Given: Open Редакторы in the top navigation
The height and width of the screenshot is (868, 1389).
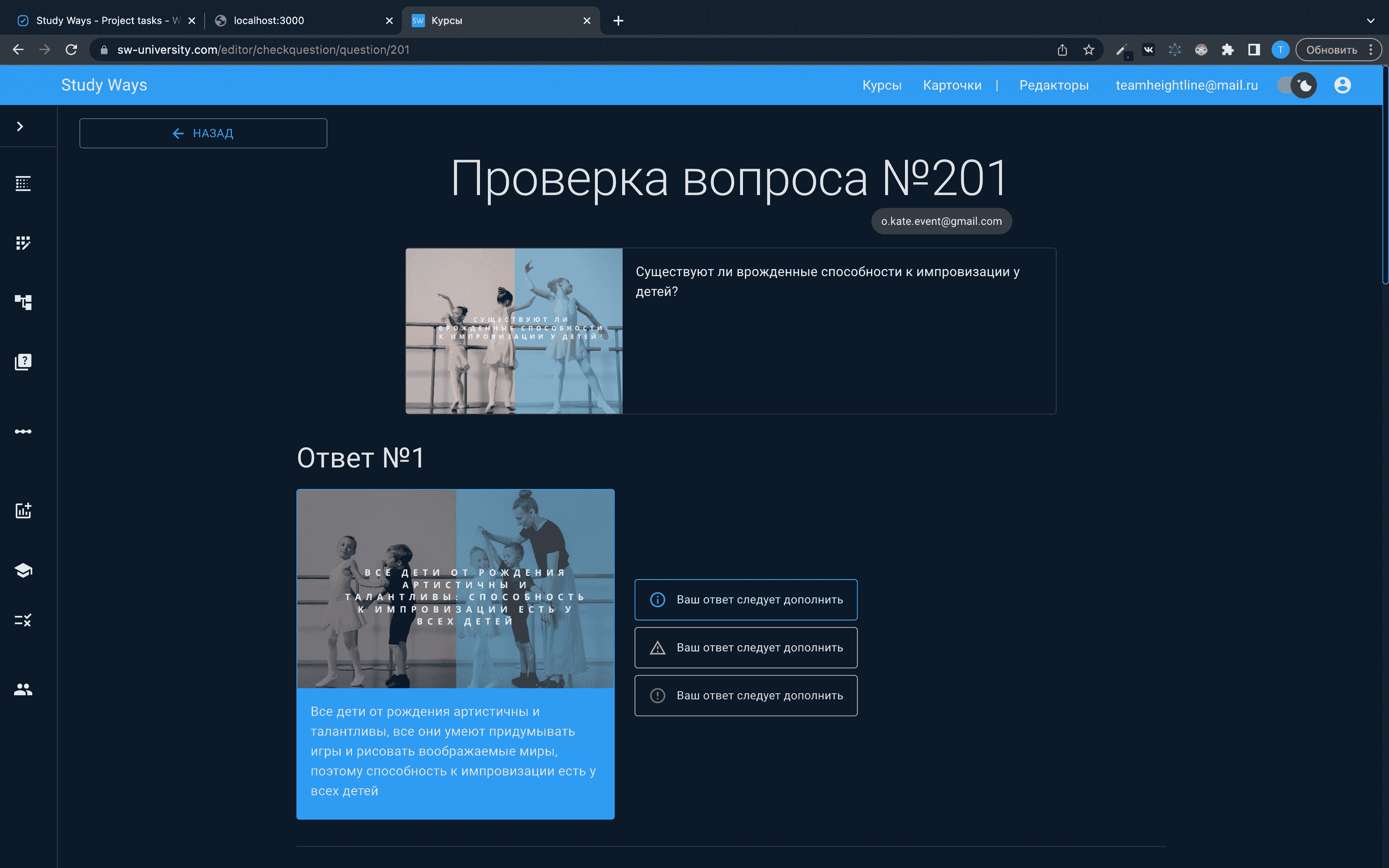Looking at the screenshot, I should point(1054,85).
